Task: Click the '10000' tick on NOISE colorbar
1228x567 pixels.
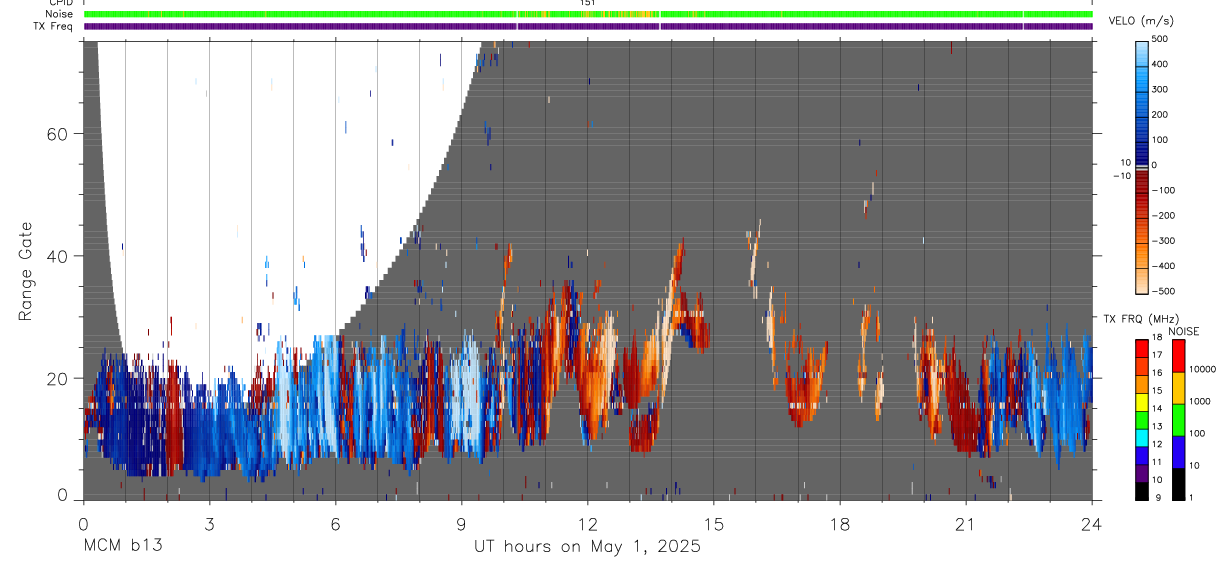Action: pos(1202,369)
